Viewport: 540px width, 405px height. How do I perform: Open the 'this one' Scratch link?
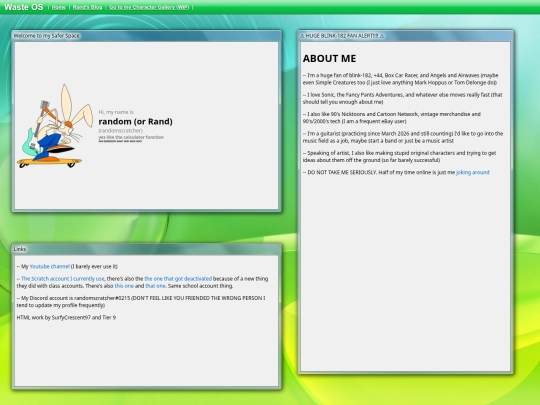point(124,286)
